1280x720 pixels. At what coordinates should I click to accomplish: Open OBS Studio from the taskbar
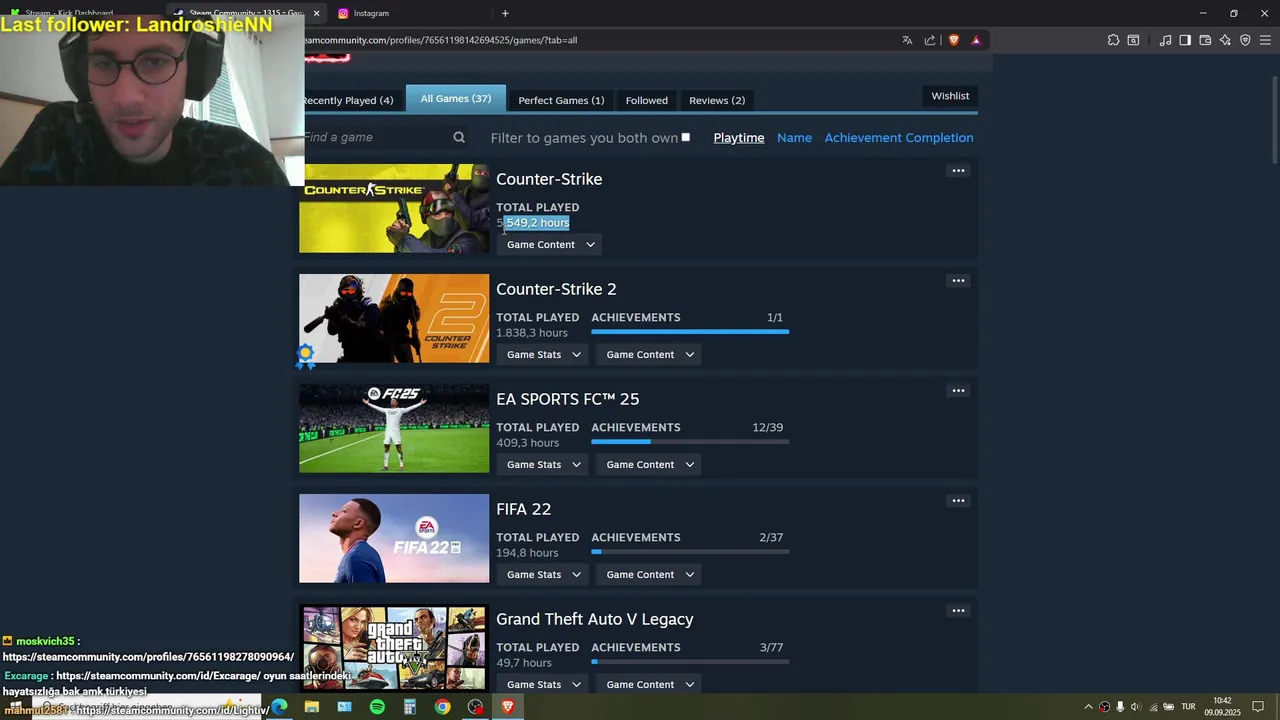(x=475, y=707)
